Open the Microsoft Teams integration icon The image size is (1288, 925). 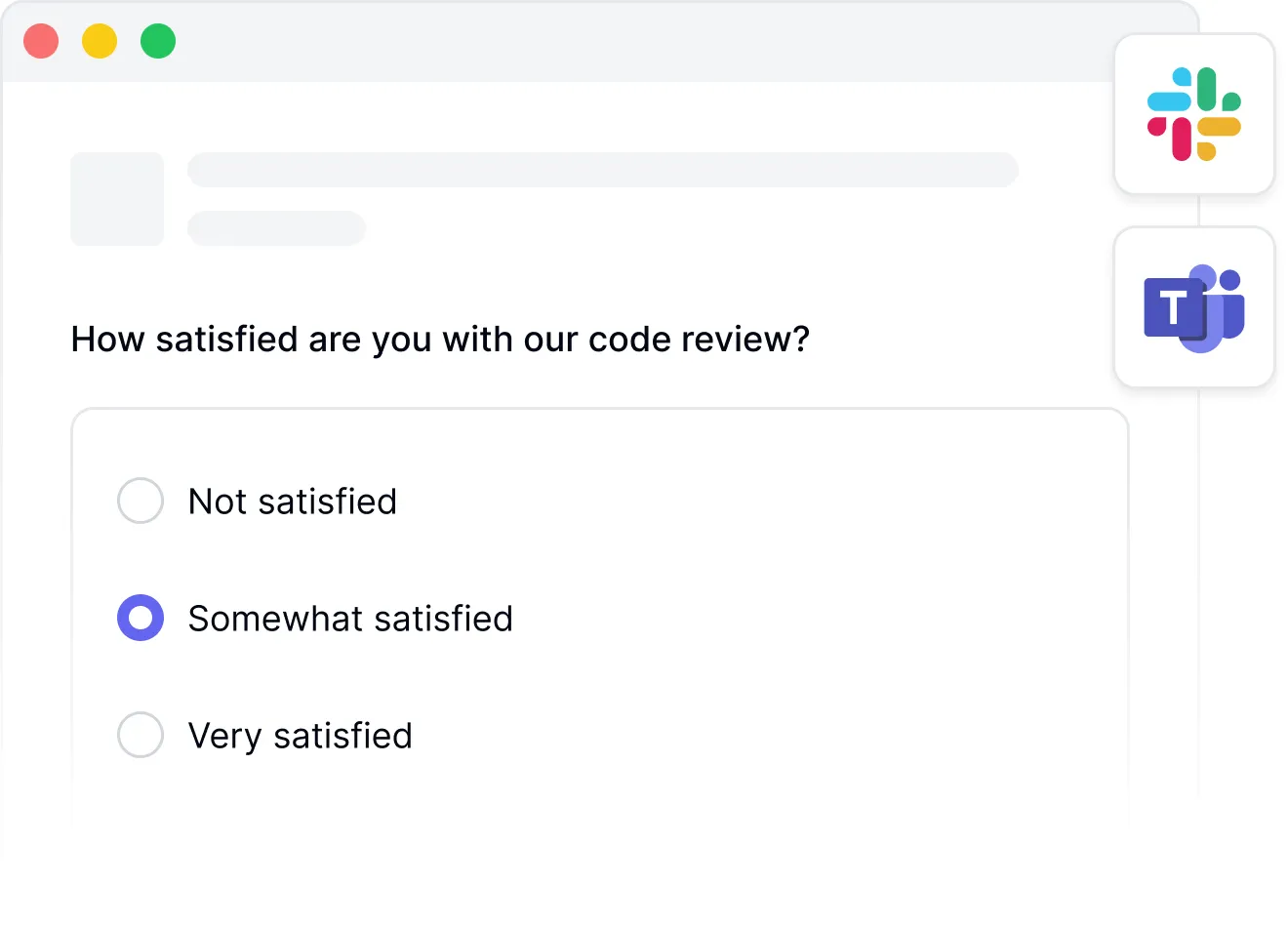pos(1194,307)
